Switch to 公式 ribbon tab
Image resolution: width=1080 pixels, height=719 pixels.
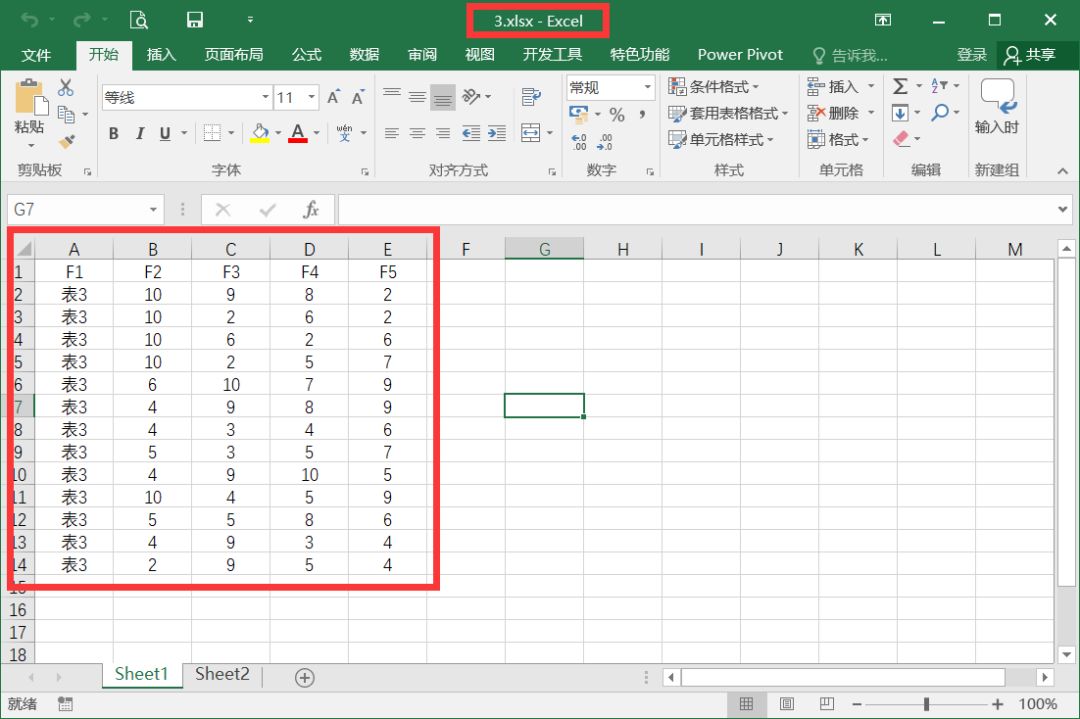(x=307, y=55)
